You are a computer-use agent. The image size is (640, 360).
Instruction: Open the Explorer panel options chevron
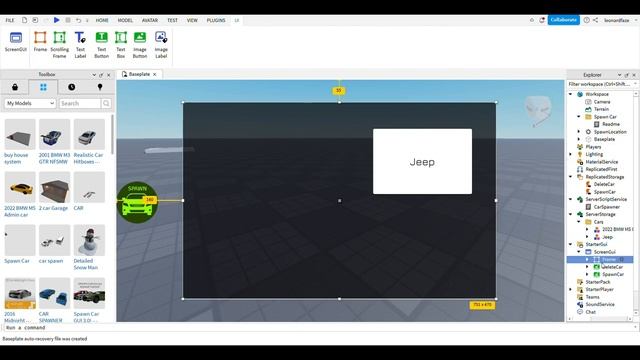click(x=619, y=75)
